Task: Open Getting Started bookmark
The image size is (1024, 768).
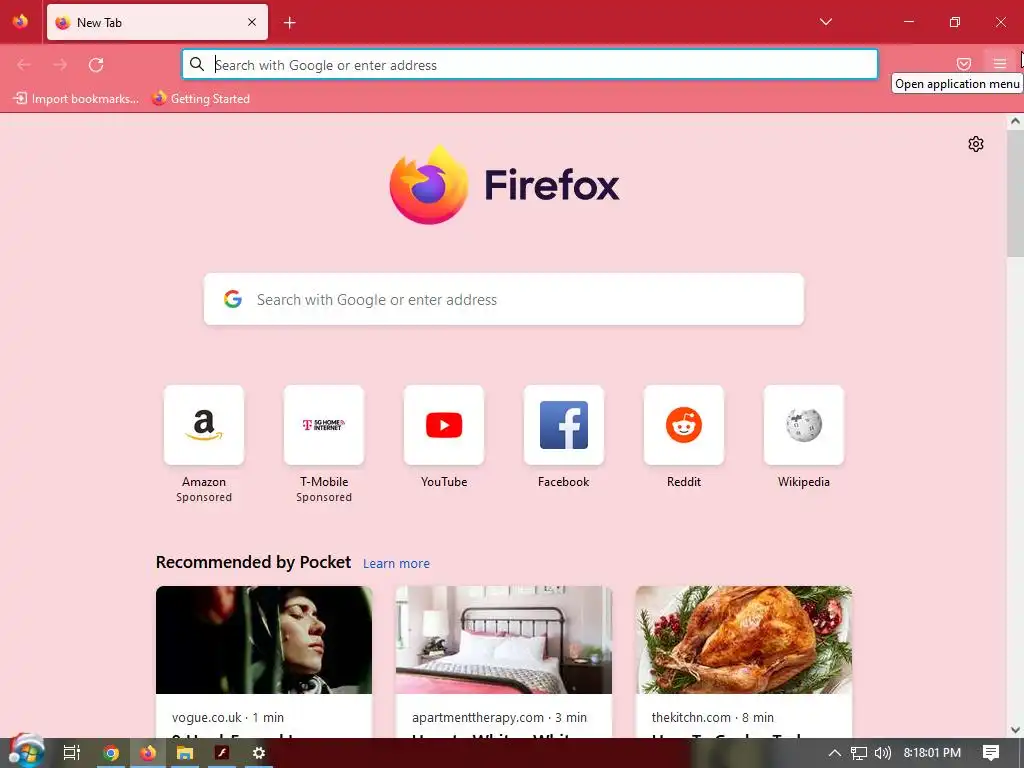Action: coord(200,99)
